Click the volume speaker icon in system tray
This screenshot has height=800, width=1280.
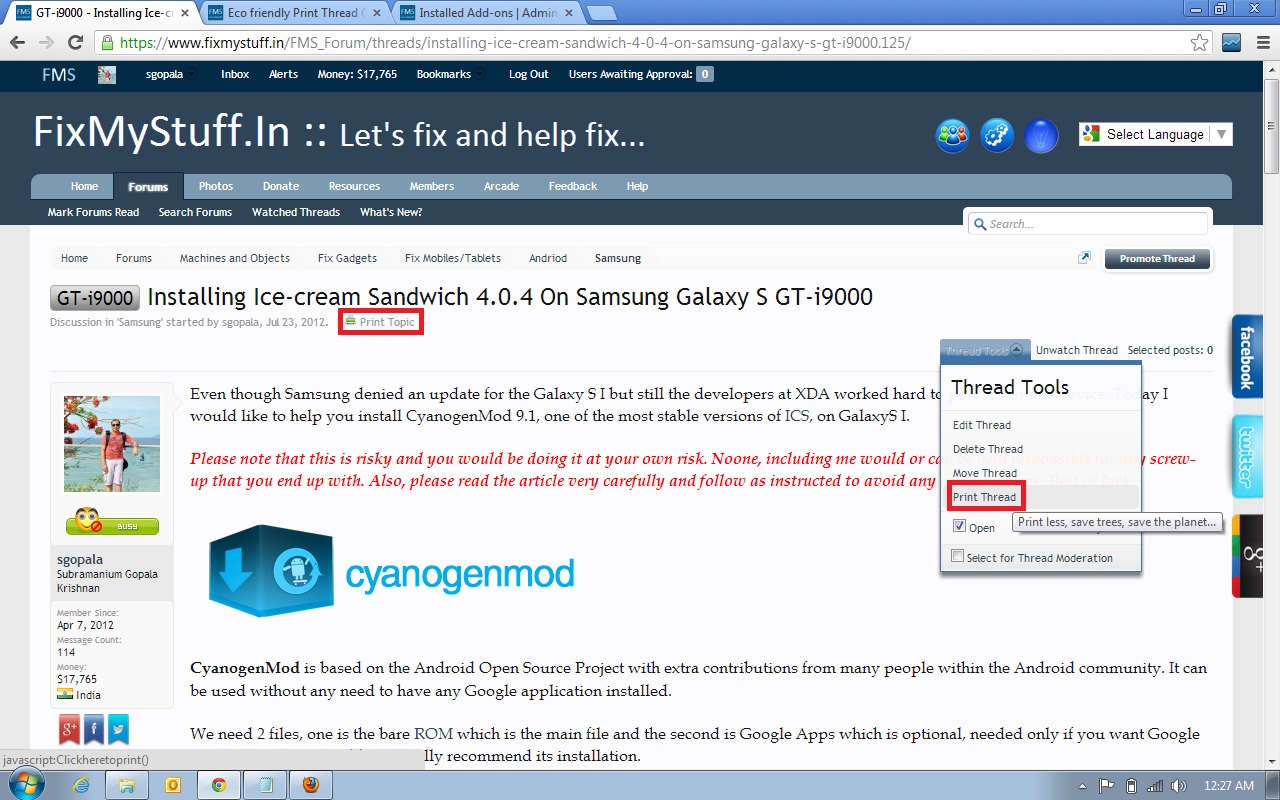point(1180,786)
